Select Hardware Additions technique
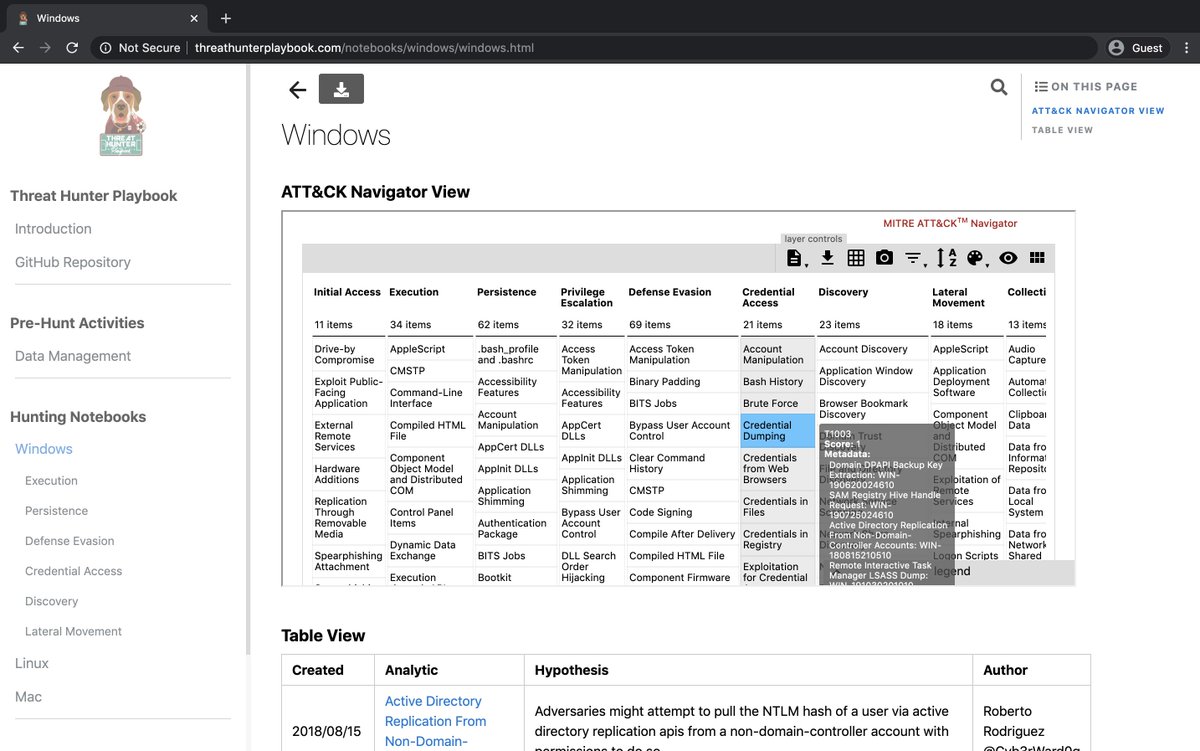 347,474
